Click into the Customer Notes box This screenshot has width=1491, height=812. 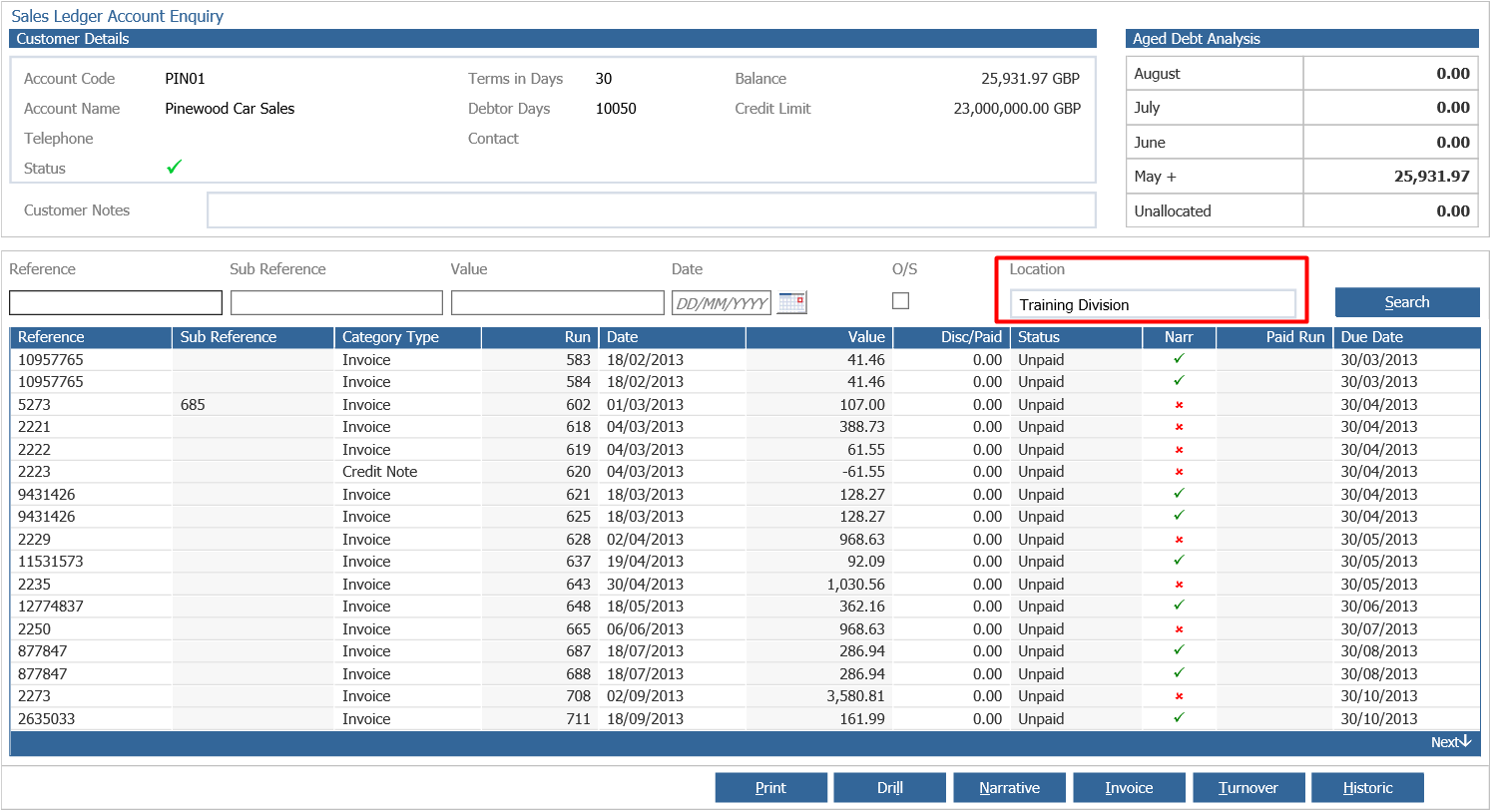coord(652,210)
